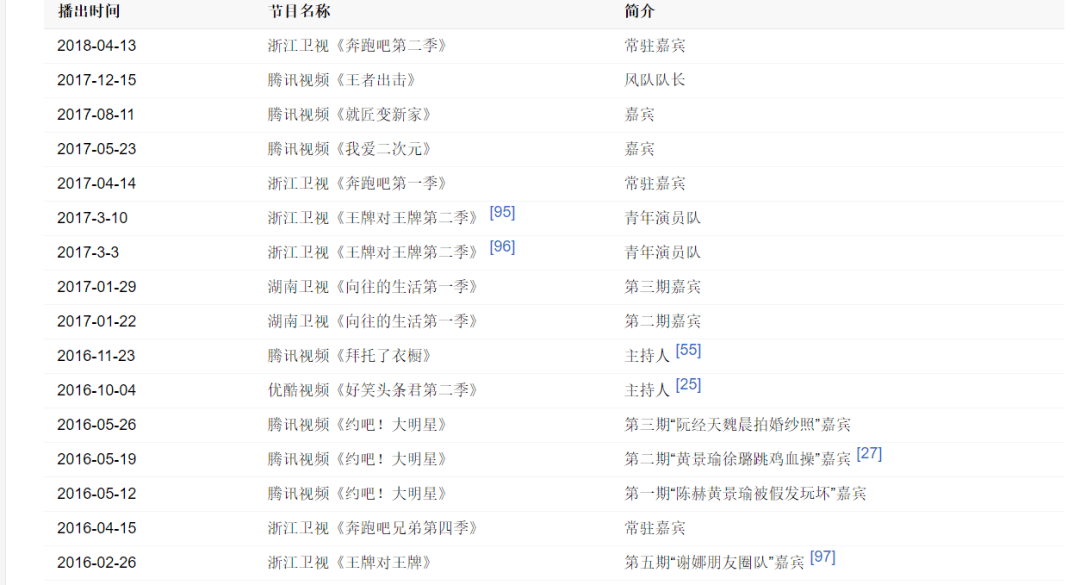Select the date 2018-04-13
1080x585 pixels.
(x=96, y=46)
